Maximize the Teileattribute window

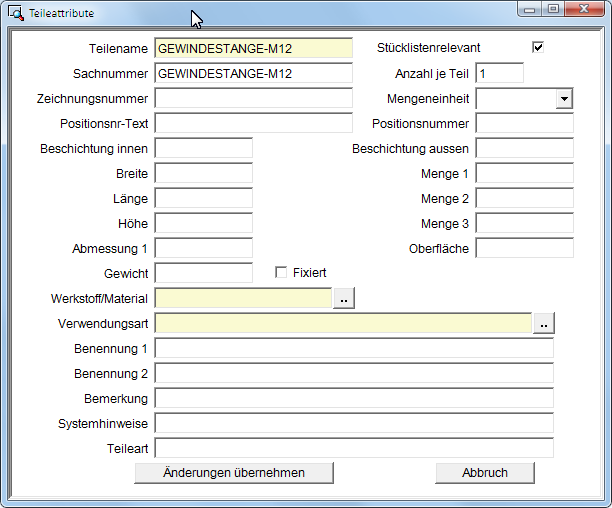tap(553, 9)
